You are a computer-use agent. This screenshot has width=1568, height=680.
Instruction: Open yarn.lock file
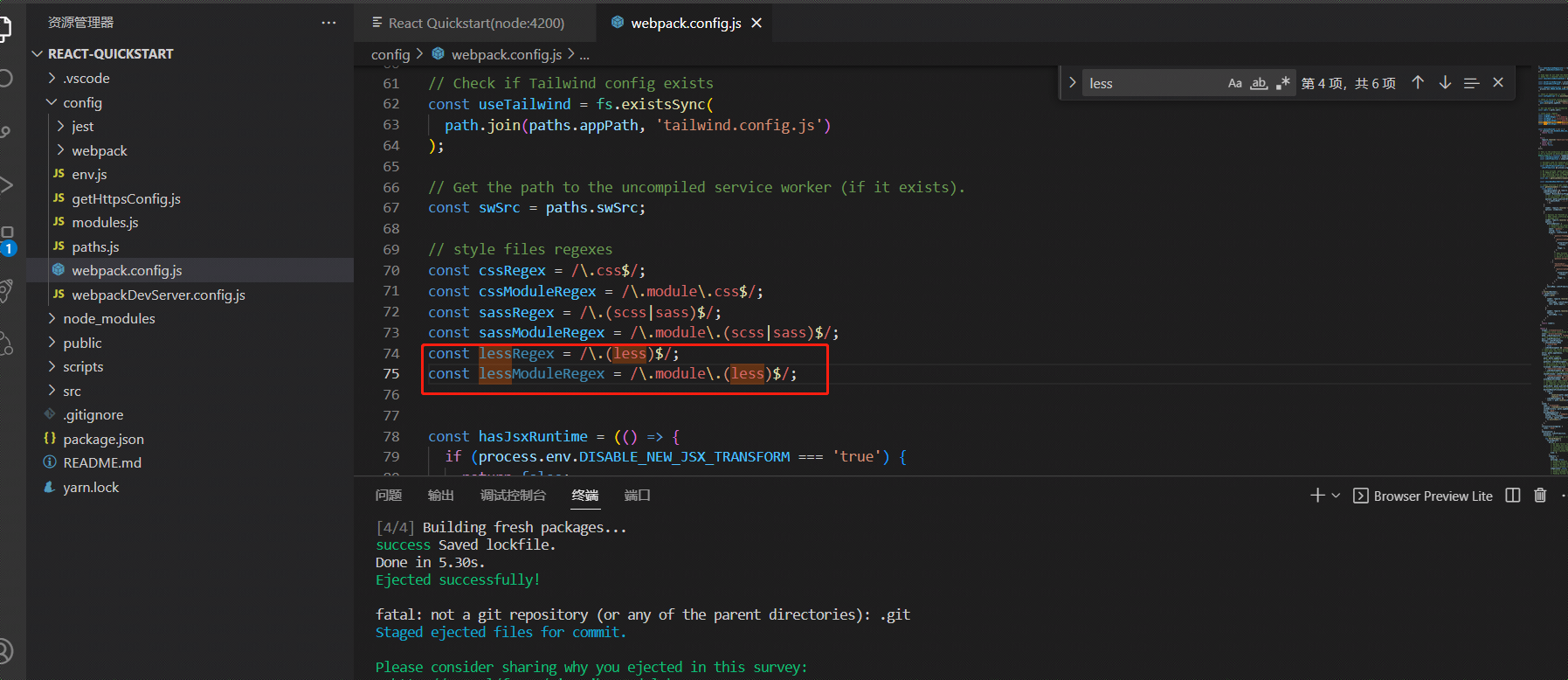pyautogui.click(x=190, y=487)
